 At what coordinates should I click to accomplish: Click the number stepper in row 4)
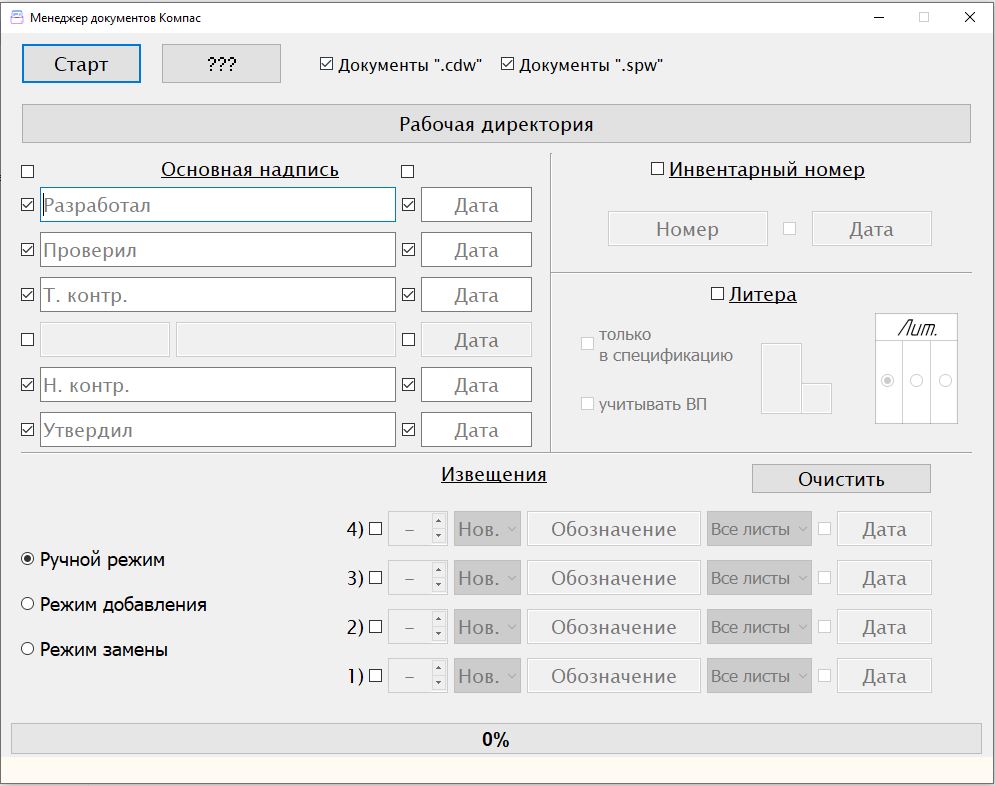point(418,528)
